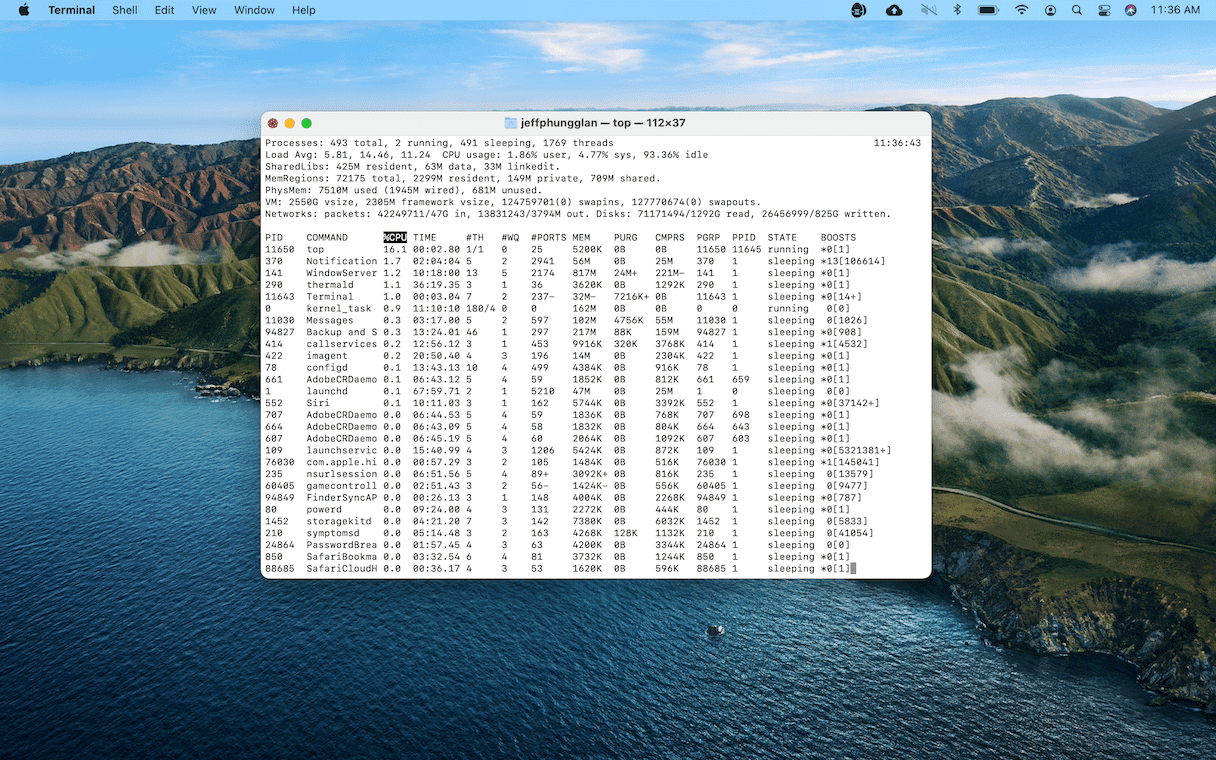Click the bold Terminal app menu

[72, 10]
